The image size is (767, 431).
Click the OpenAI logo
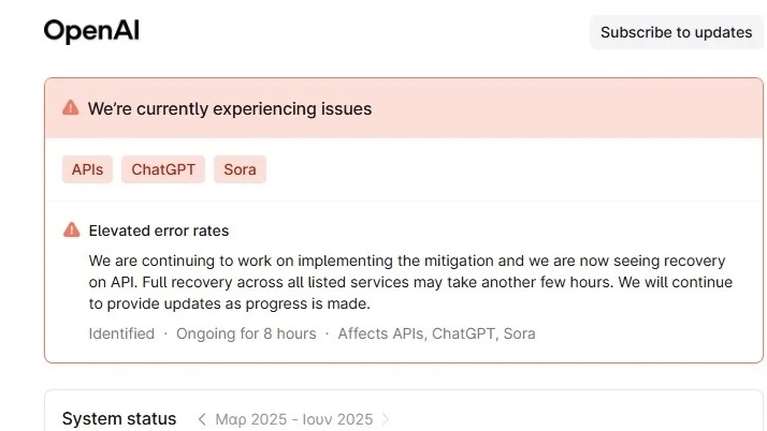click(x=91, y=32)
